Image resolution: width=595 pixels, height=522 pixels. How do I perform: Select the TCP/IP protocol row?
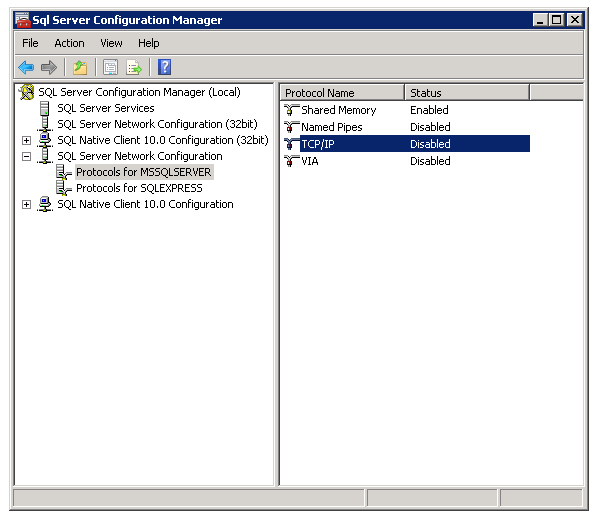(x=407, y=144)
